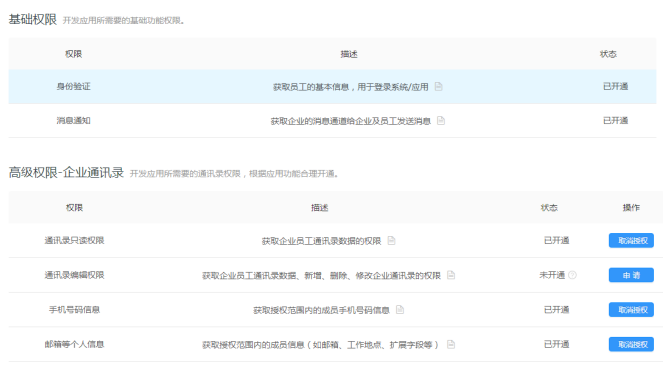Click description about 新增、删除、修改企业通讯录

321,275
